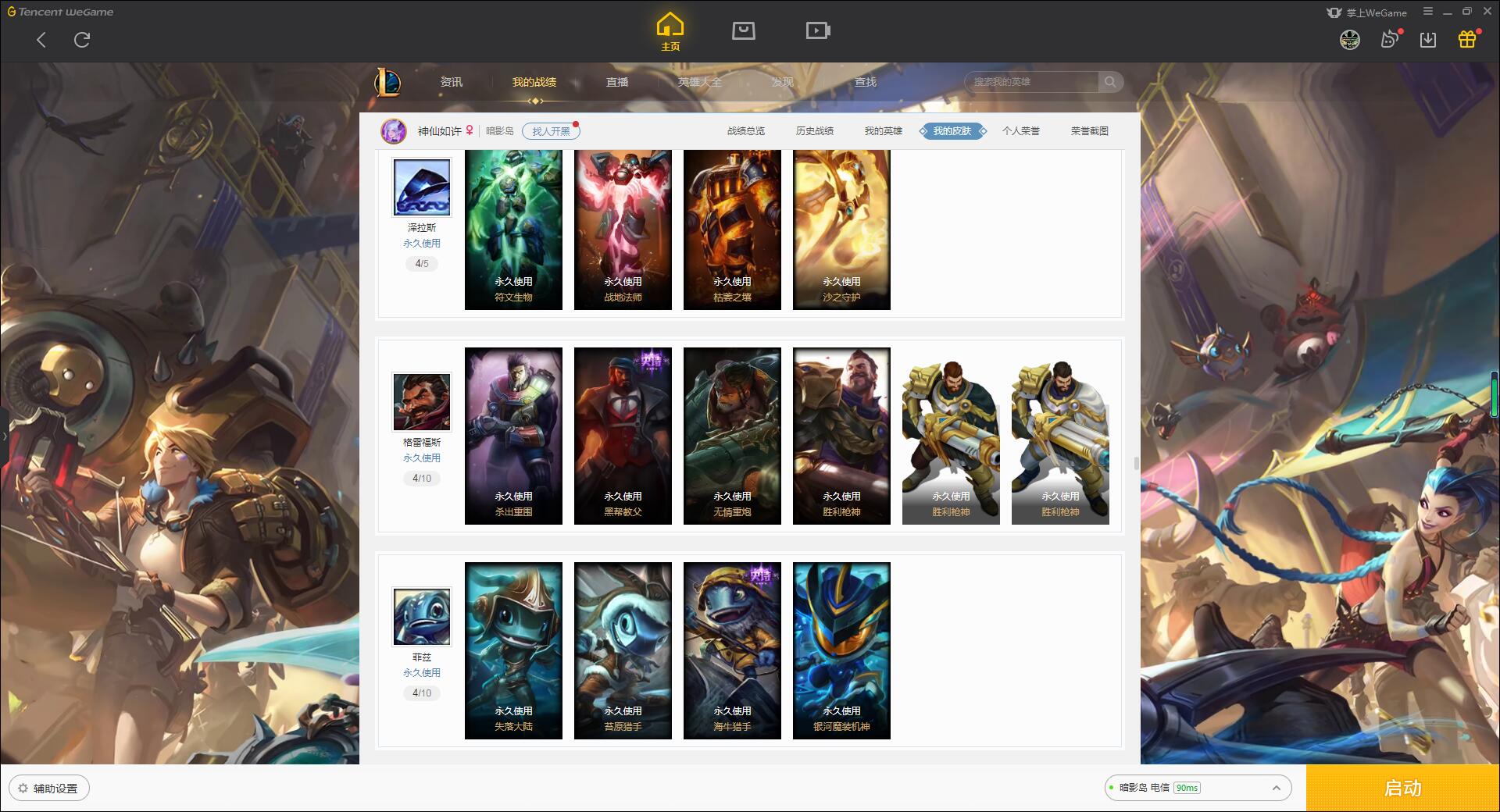Click the 启动 launch button
Image resolution: width=1500 pixels, height=812 pixels.
(x=1403, y=789)
